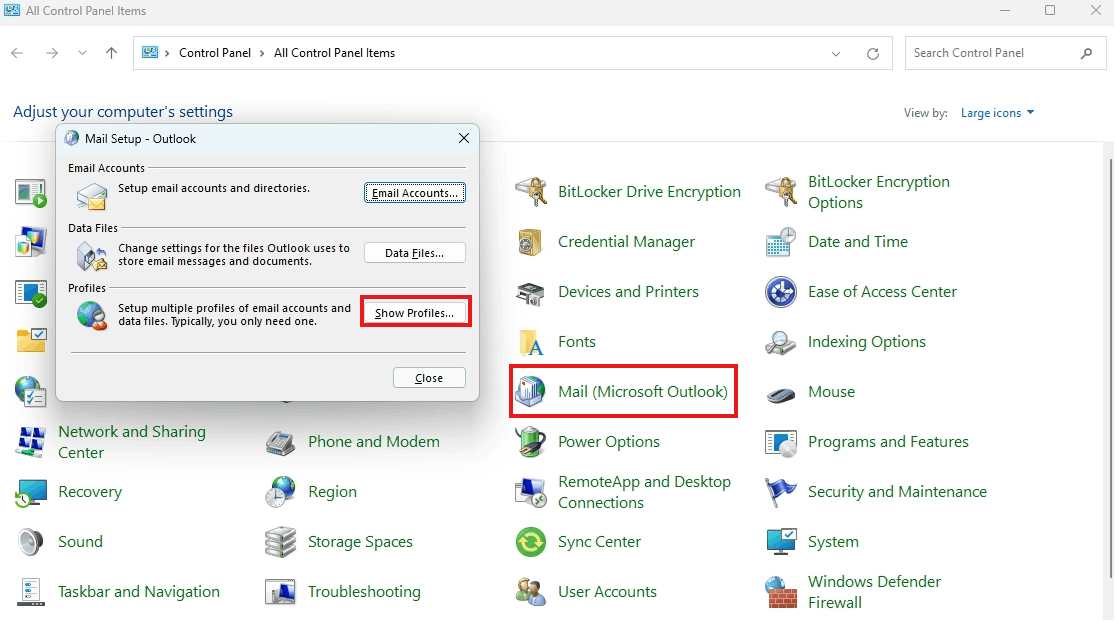Screen dimensions: 1115x621
Task: Open the Indexing Options magnifier icon
Action: 781,342
